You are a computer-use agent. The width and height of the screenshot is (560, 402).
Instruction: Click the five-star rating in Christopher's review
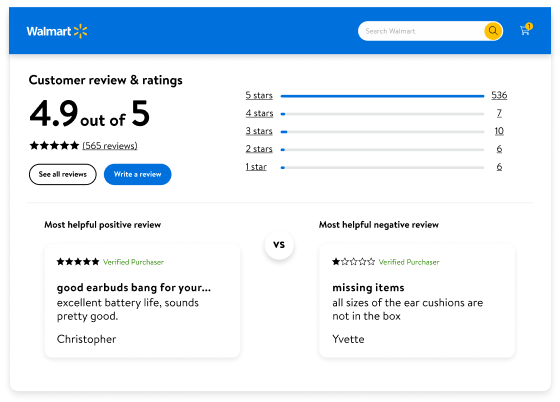pyautogui.click(x=78, y=262)
